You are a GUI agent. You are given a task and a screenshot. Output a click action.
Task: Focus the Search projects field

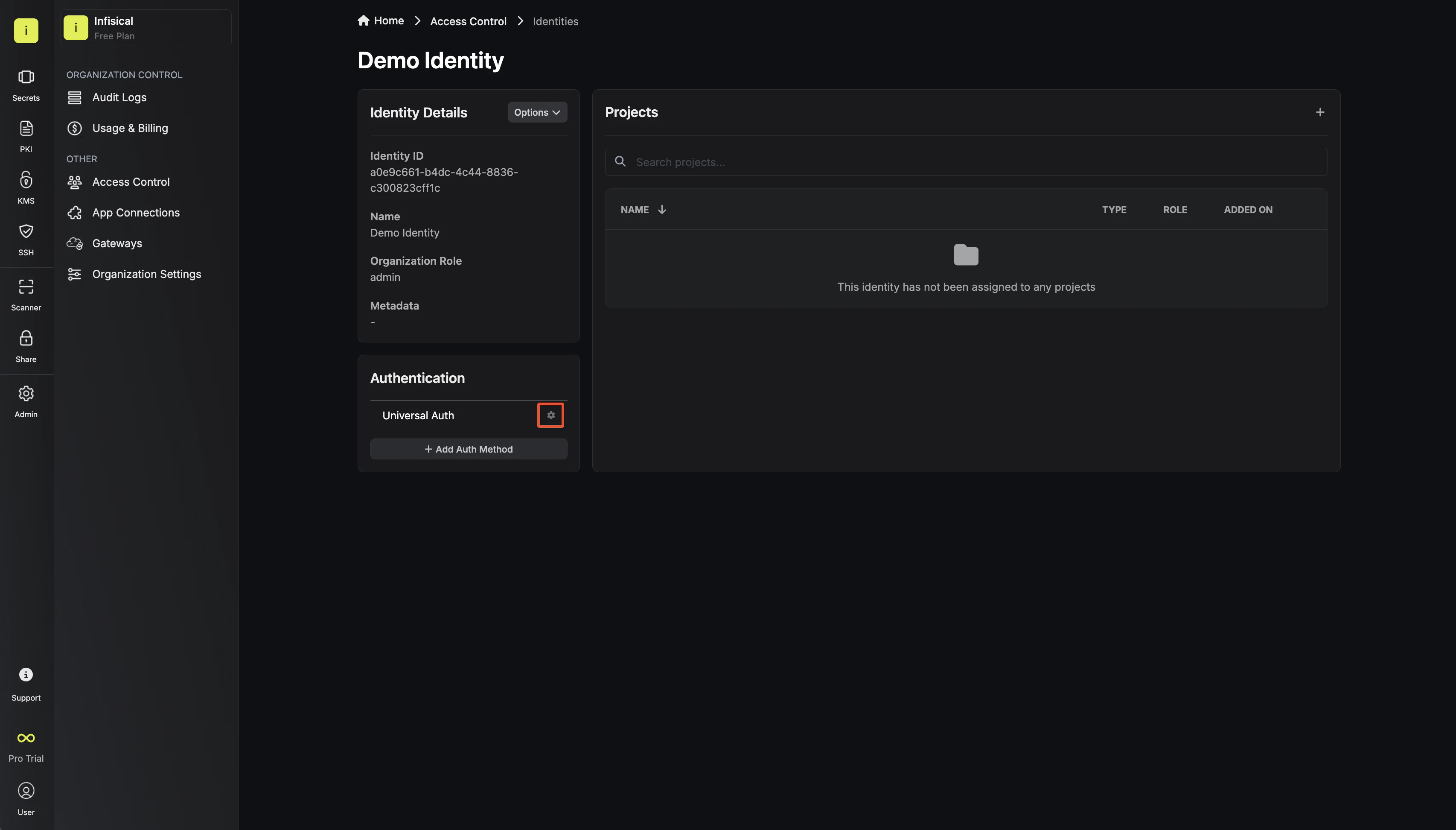click(966, 162)
